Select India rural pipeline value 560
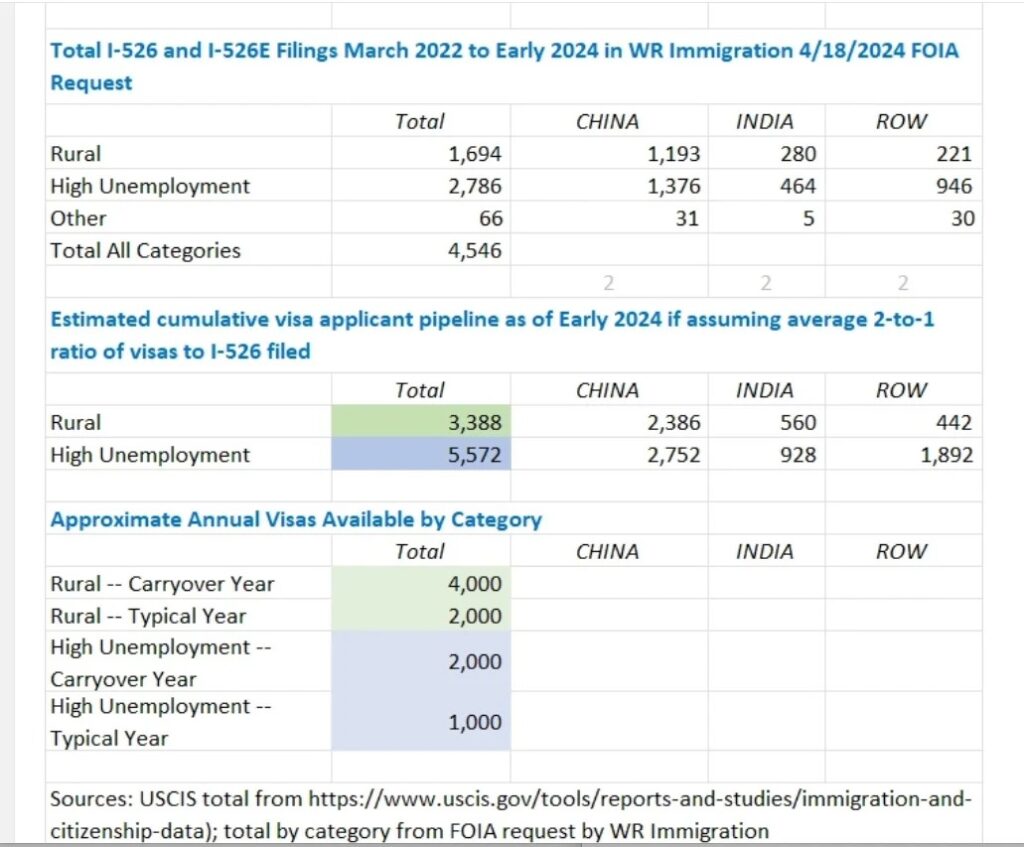1024x847 pixels. (798, 423)
